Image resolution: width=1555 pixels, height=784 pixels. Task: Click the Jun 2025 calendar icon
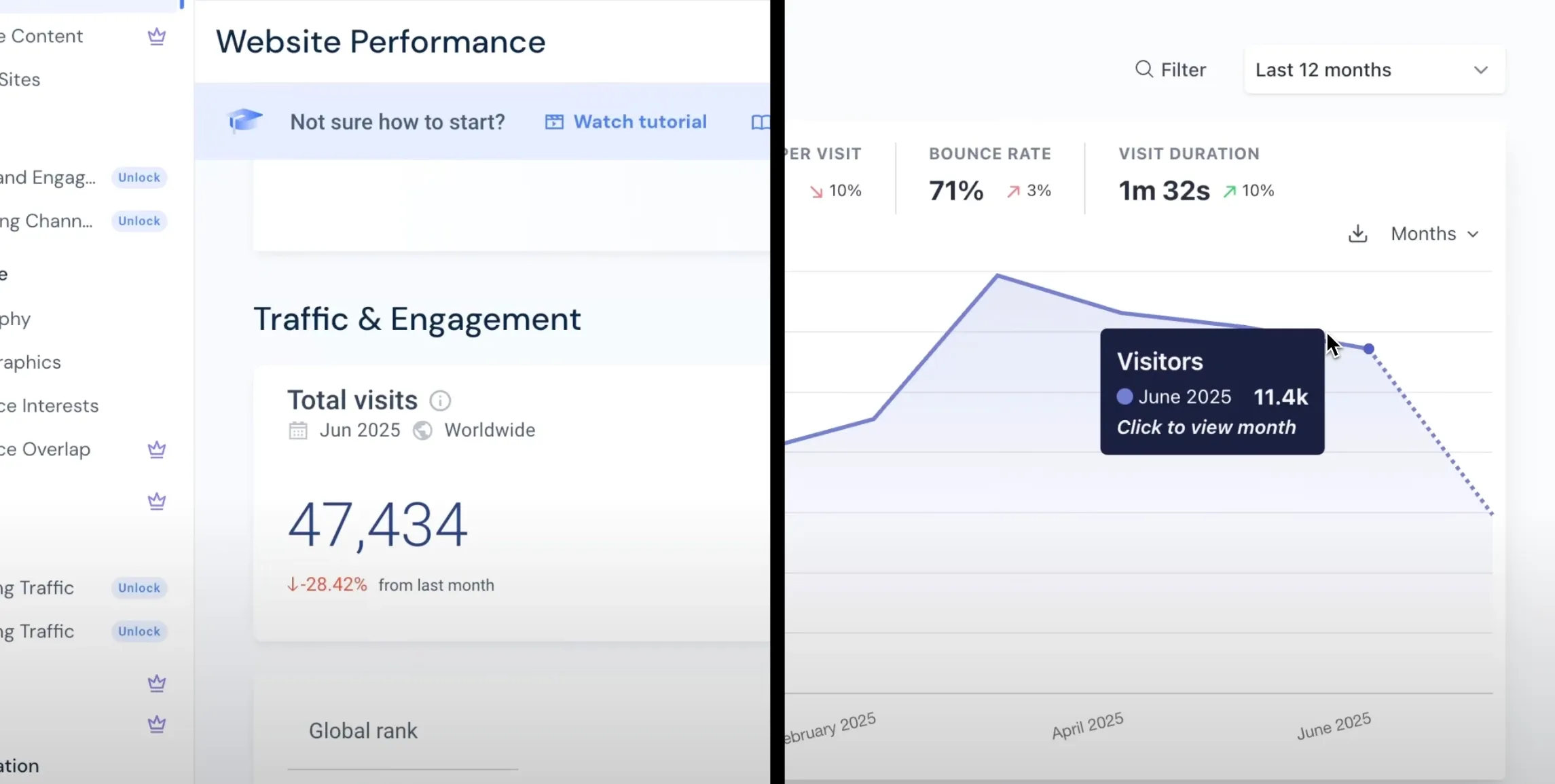298,430
